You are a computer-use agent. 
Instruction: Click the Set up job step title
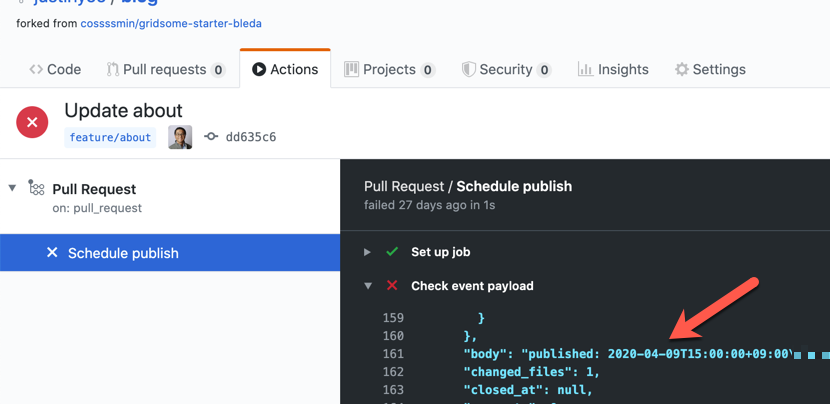click(x=440, y=253)
